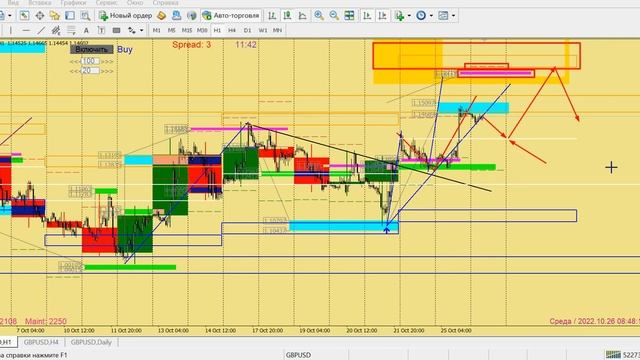Click the Новый ордер button
The width and height of the screenshot is (640, 360).
click(126, 16)
